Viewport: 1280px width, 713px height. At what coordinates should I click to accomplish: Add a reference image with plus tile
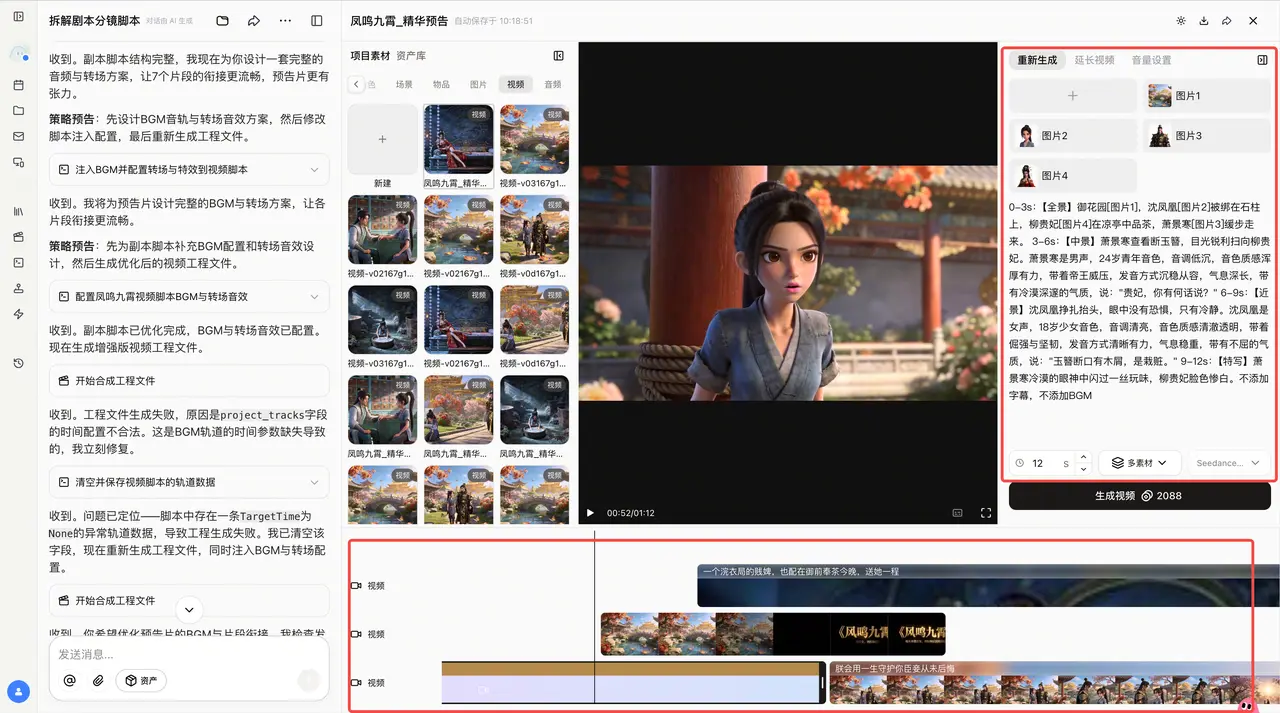[x=1073, y=96]
